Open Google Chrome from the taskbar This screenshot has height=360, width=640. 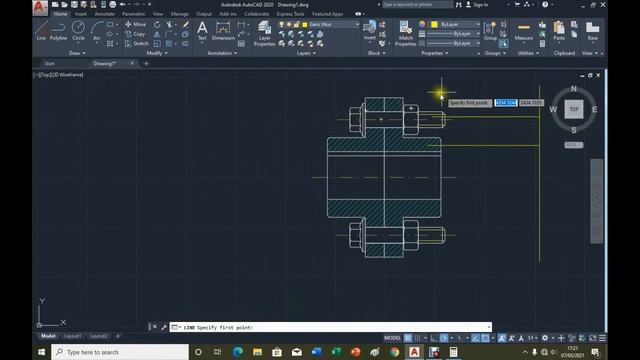[394, 352]
